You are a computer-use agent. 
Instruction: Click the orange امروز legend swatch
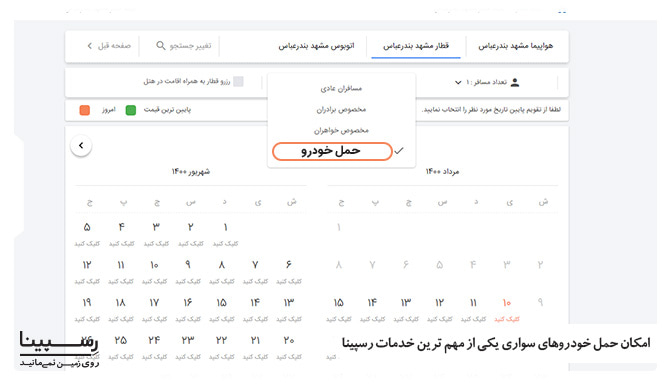[85, 110]
